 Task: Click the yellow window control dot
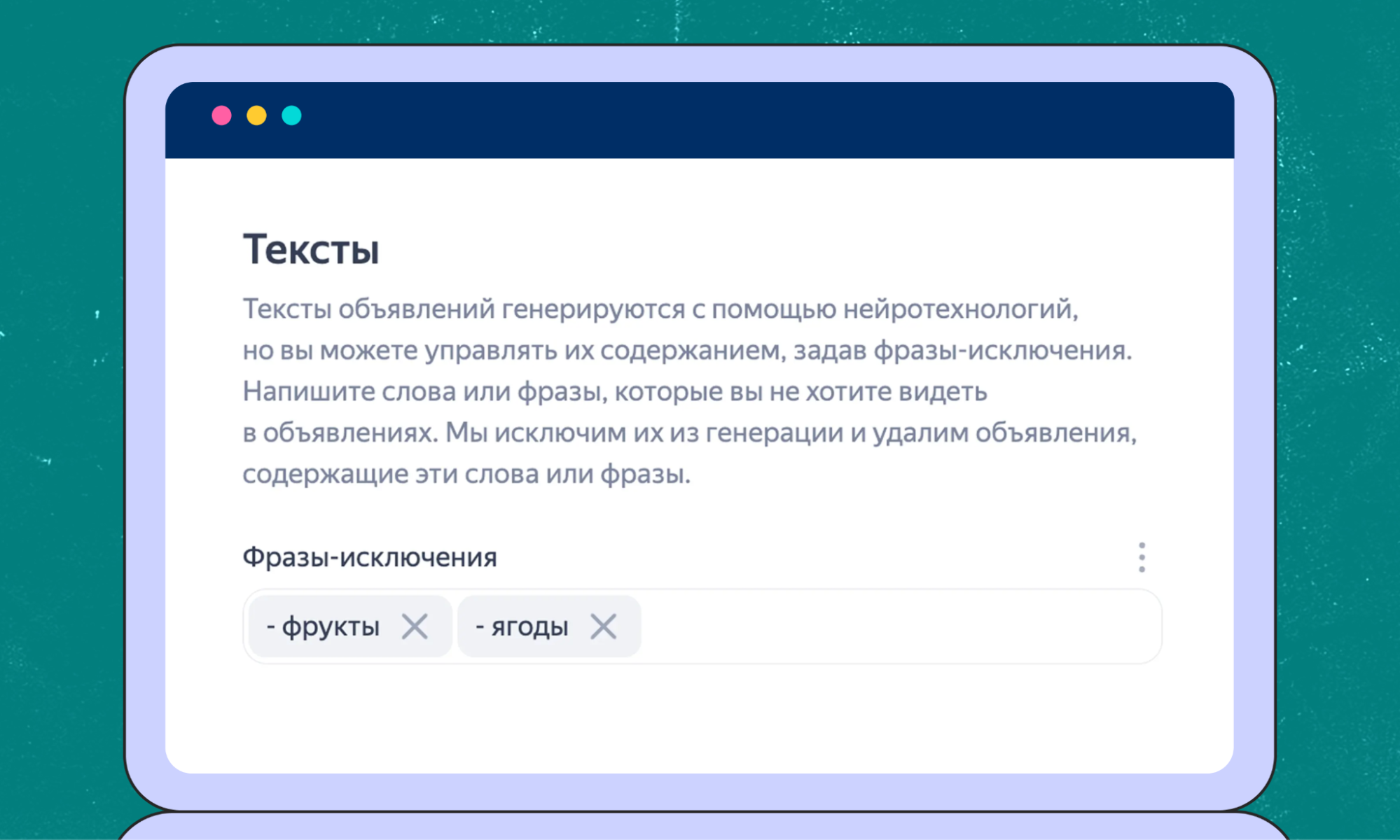pos(258,115)
